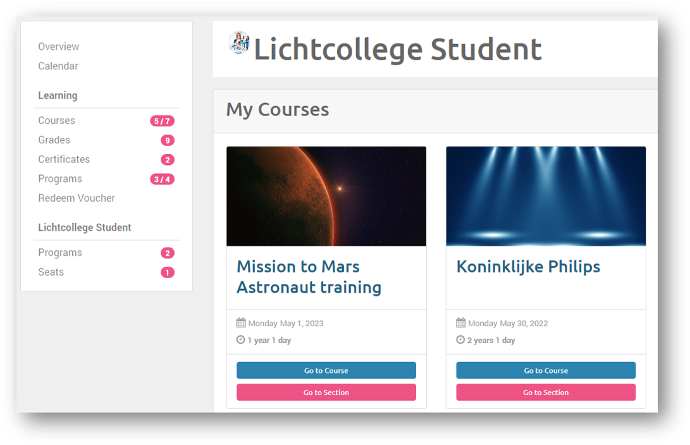
Task: Click the Koninklijke Philips clock icon
Action: (461, 340)
